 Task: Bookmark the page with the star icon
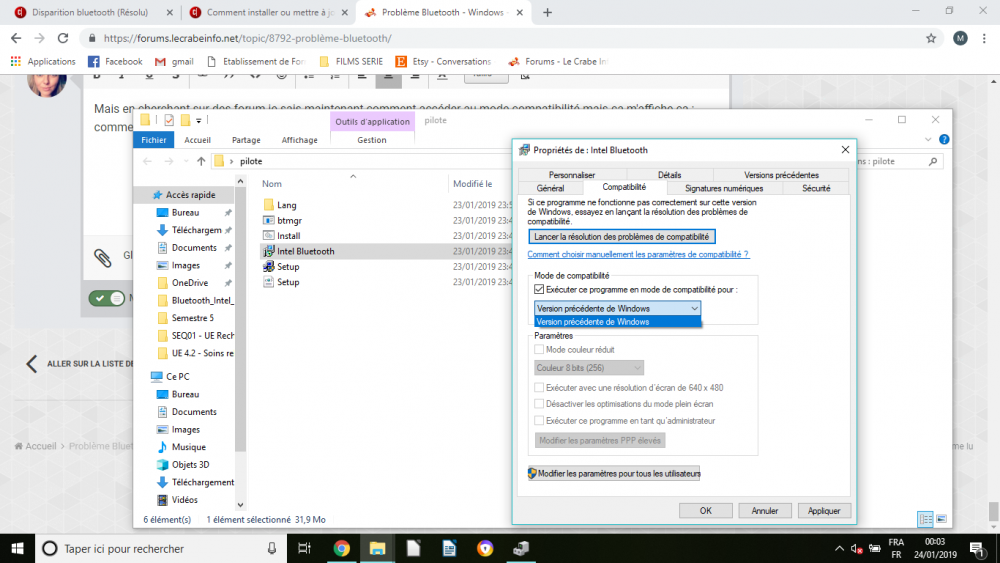pos(931,38)
